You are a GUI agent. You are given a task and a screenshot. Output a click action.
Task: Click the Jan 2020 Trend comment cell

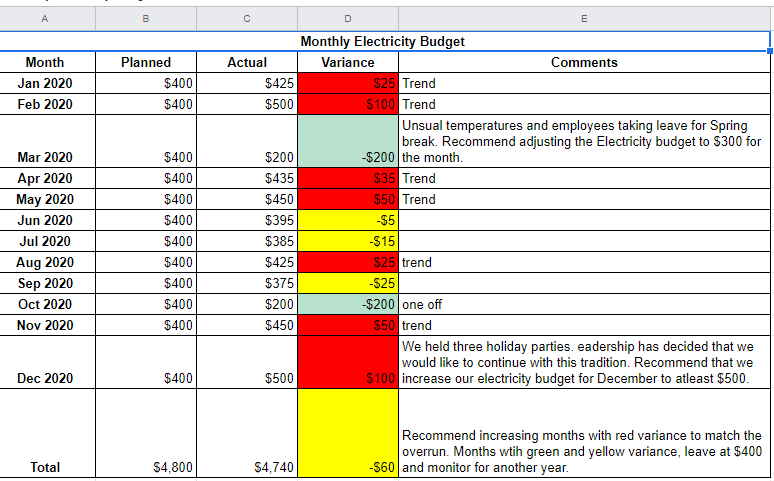(x=584, y=83)
